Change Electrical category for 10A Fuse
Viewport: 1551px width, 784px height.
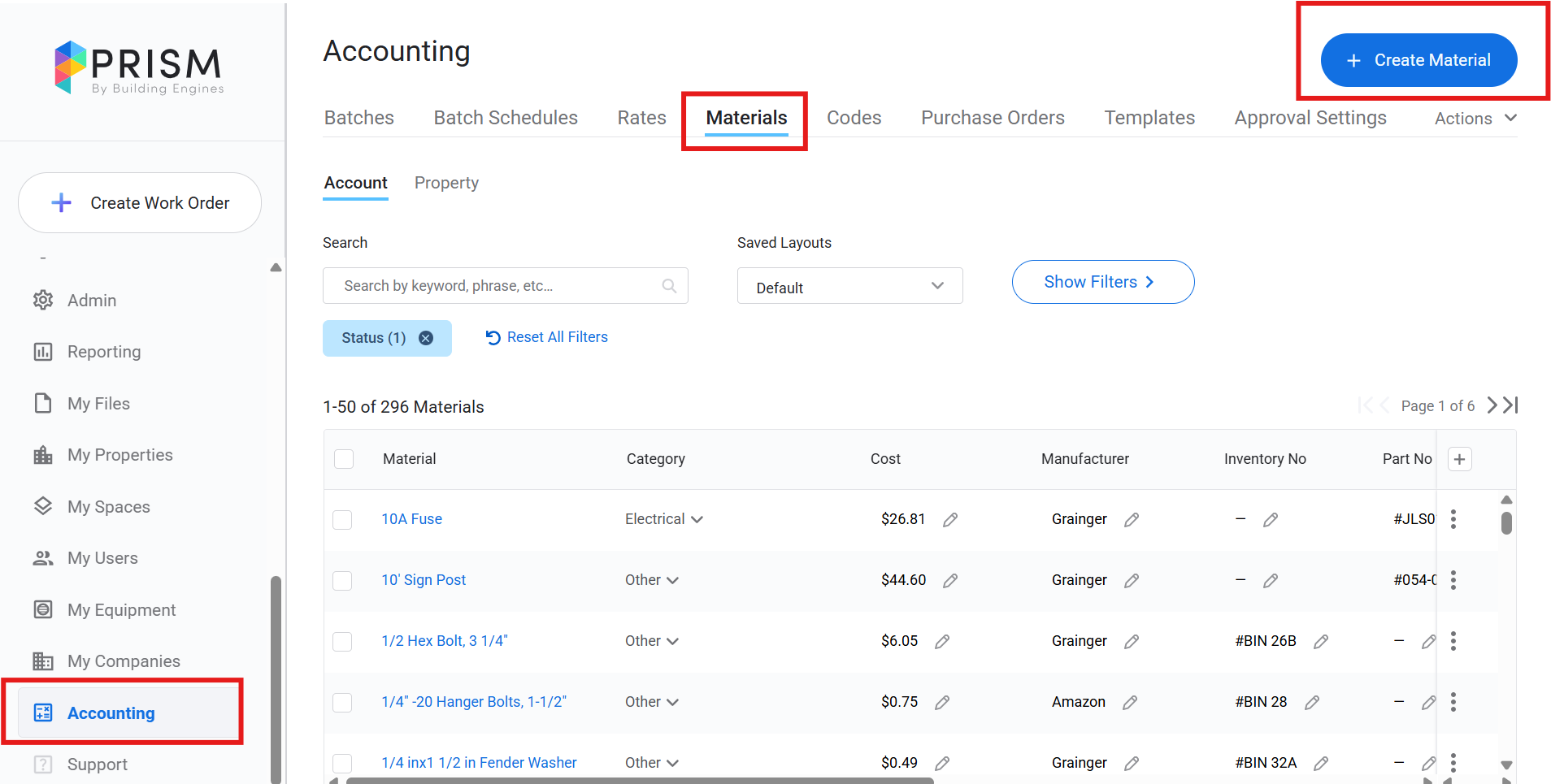point(663,519)
